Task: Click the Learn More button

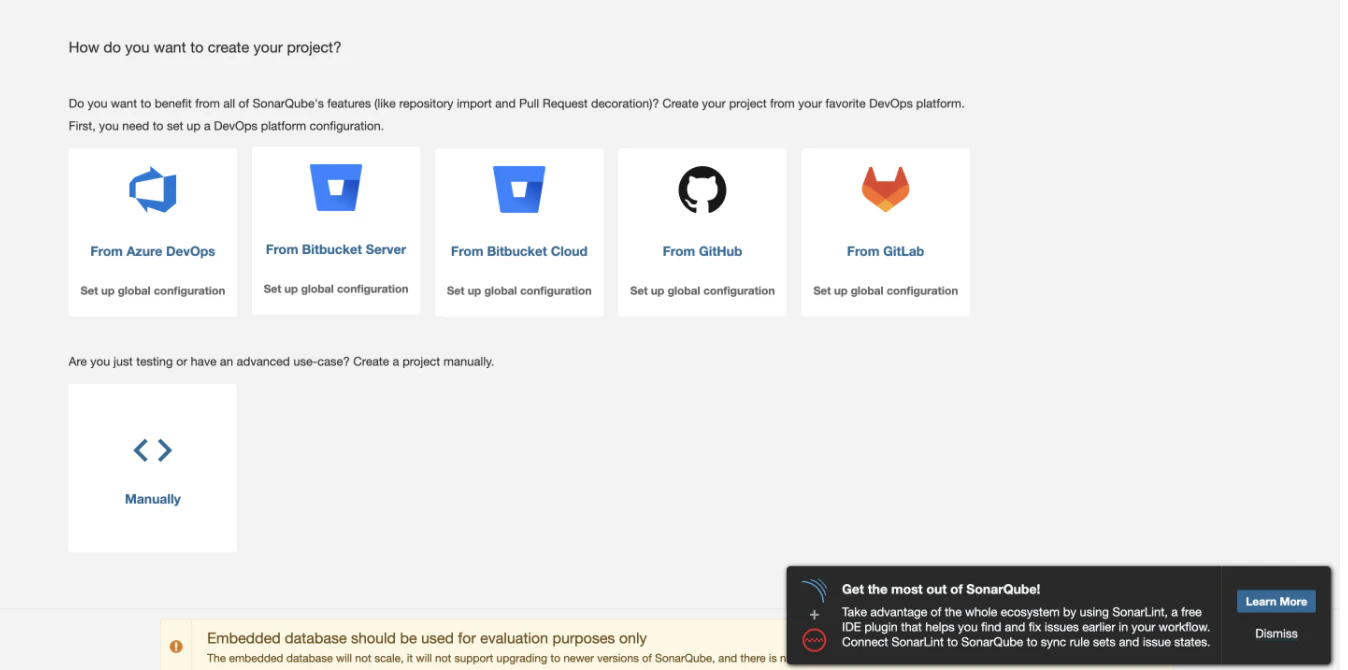Action: coord(1276,601)
